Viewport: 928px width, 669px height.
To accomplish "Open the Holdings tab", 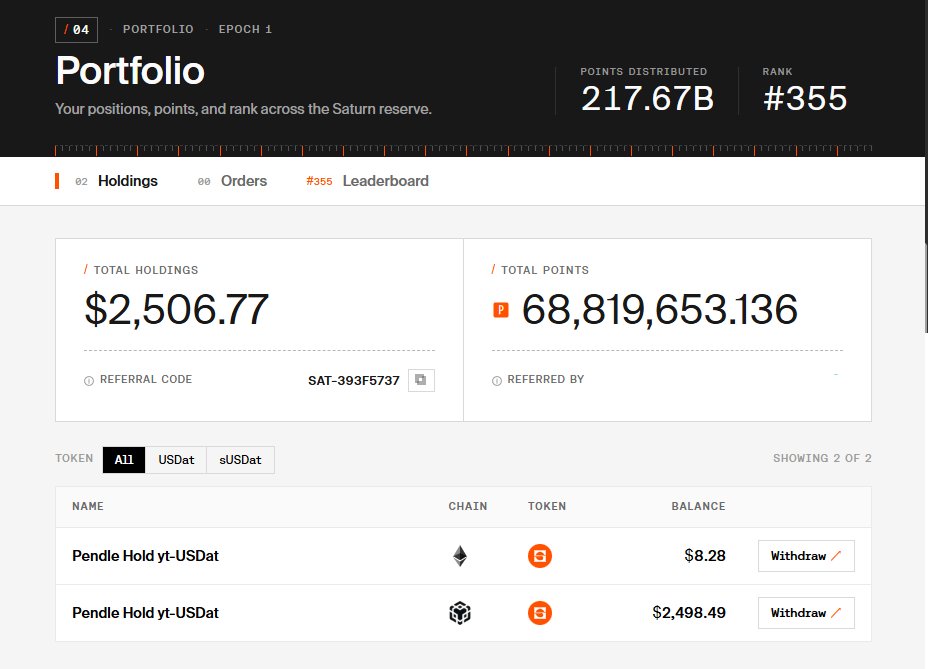I will tap(116, 181).
